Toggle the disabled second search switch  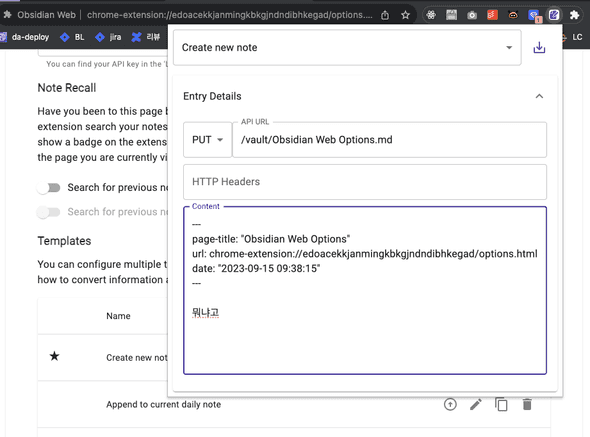(x=49, y=212)
